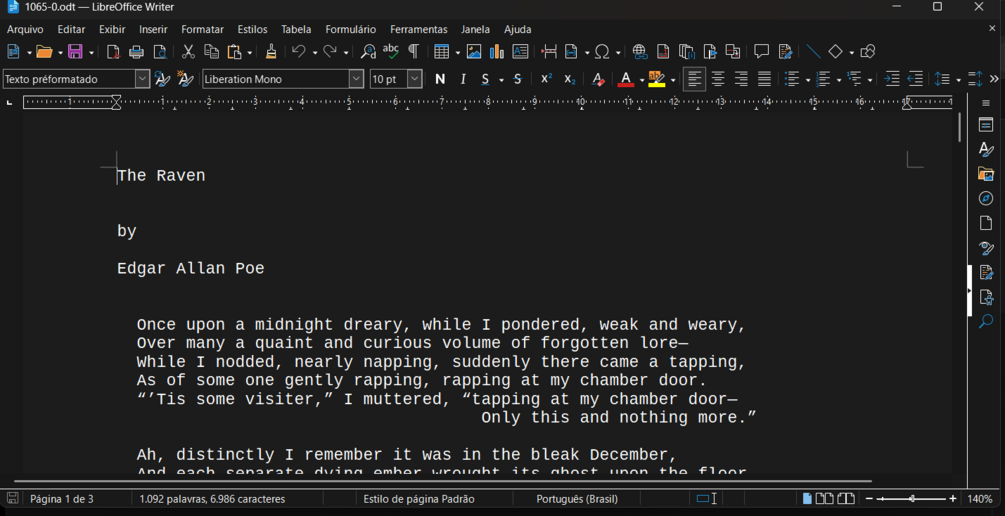
Task: Open the Ajuda menu
Action: point(517,29)
